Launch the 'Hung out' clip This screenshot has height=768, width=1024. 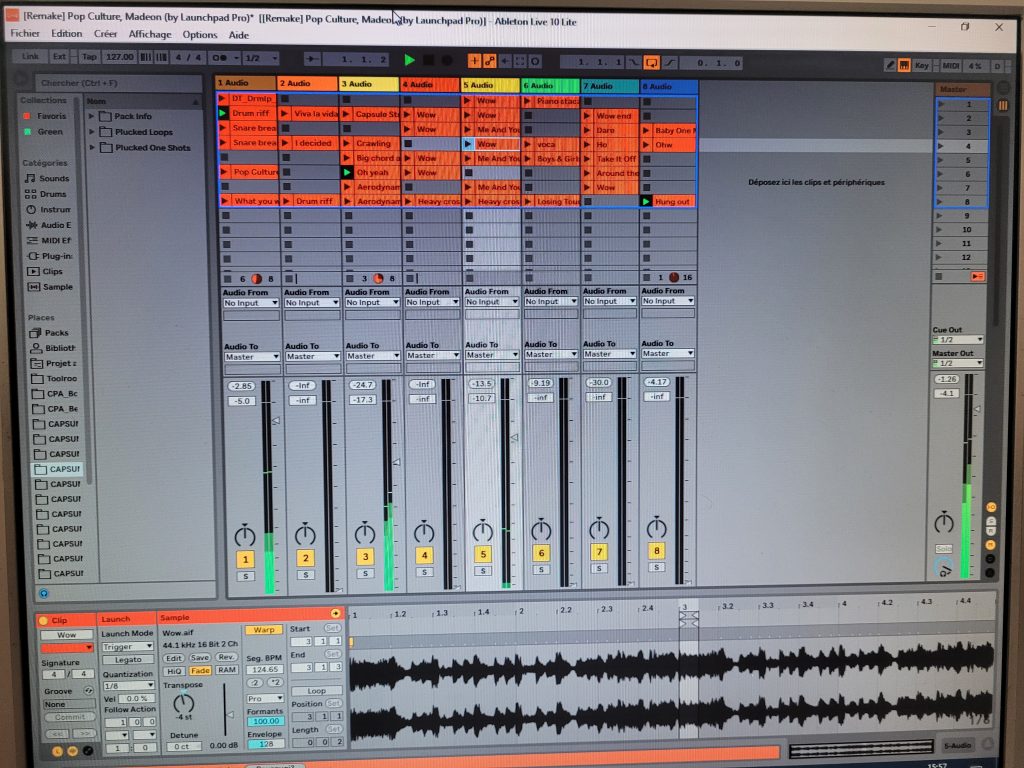pos(647,201)
